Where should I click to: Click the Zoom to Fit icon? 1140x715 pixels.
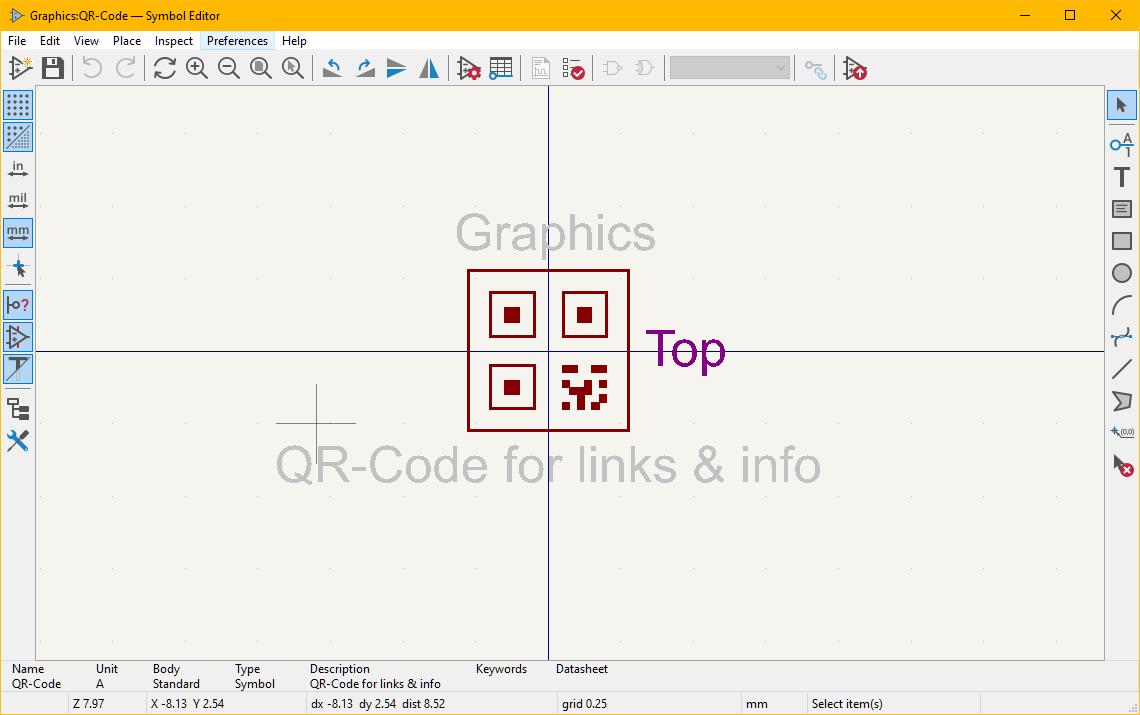tap(261, 68)
